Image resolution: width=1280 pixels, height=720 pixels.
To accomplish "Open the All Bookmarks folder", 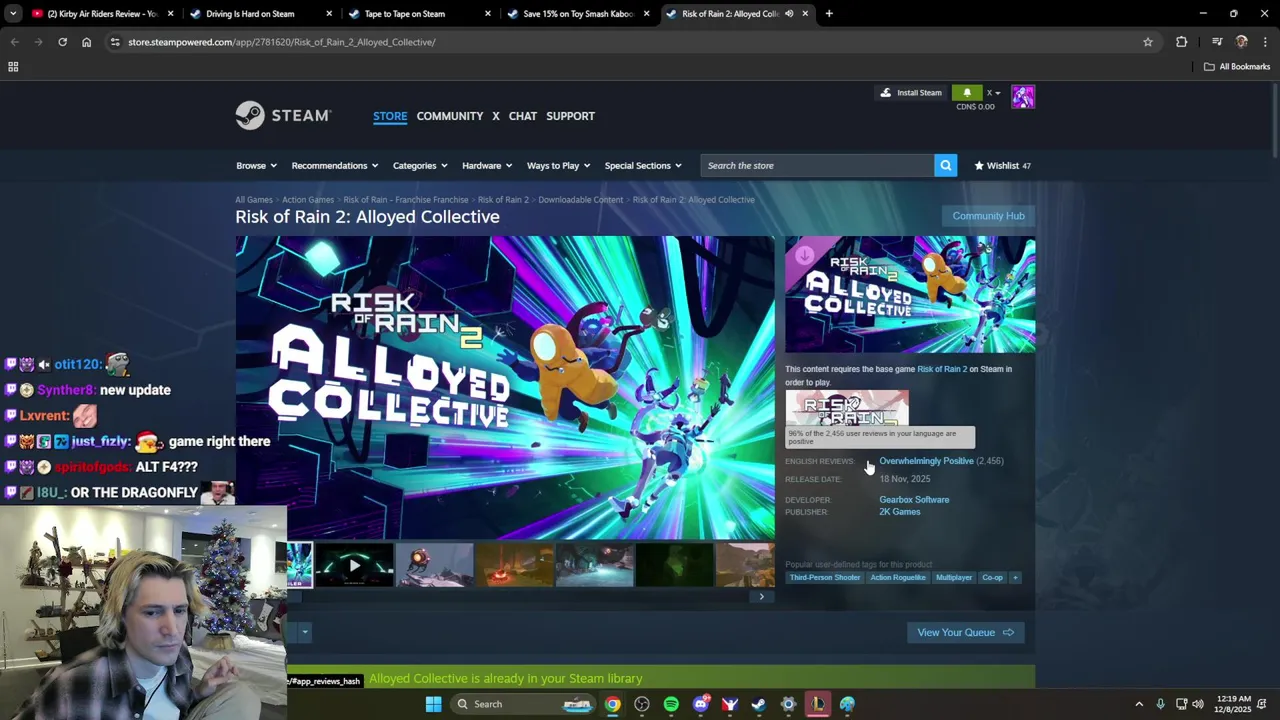I will (1237, 67).
